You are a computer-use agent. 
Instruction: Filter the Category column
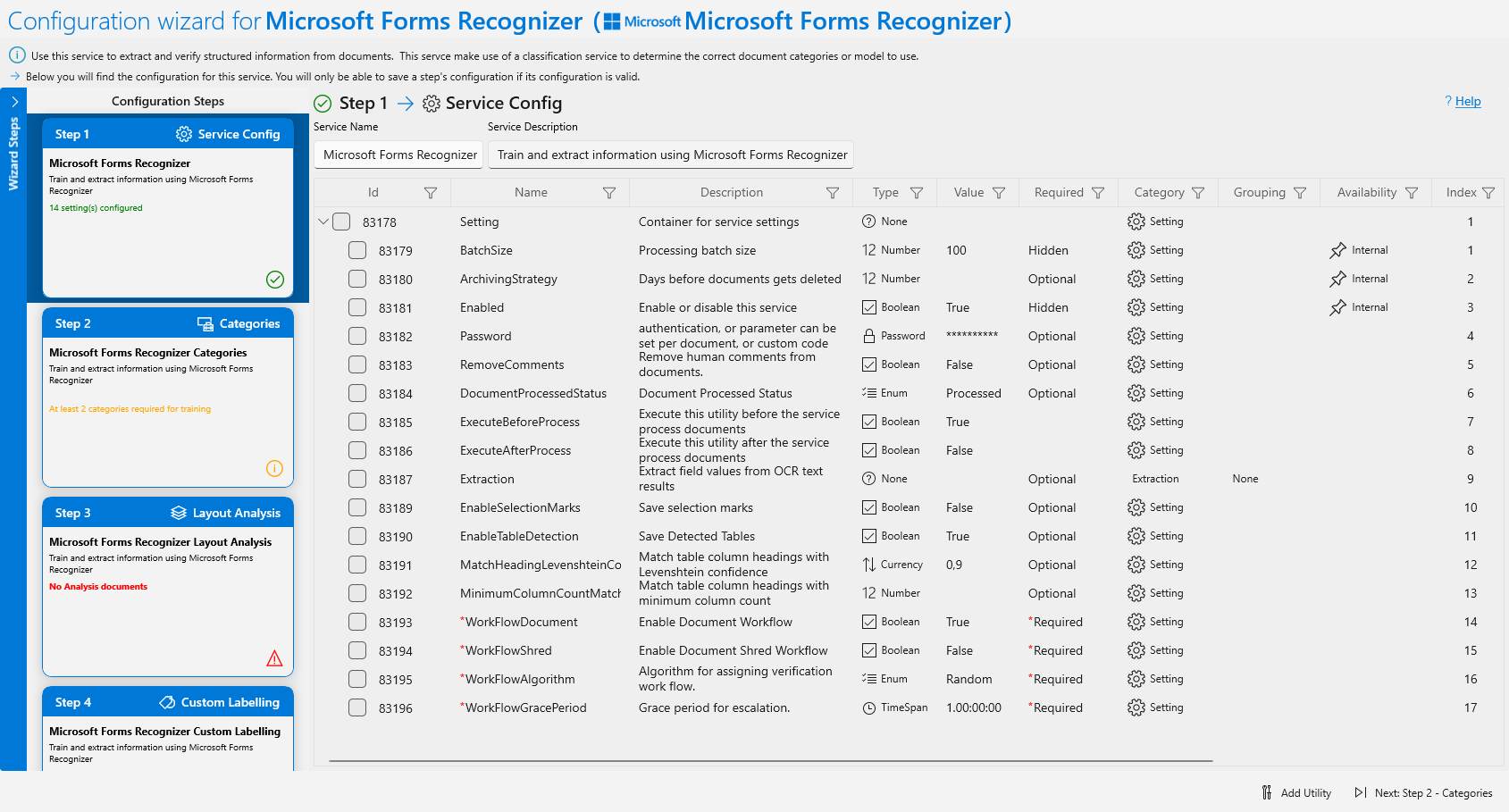1198,193
